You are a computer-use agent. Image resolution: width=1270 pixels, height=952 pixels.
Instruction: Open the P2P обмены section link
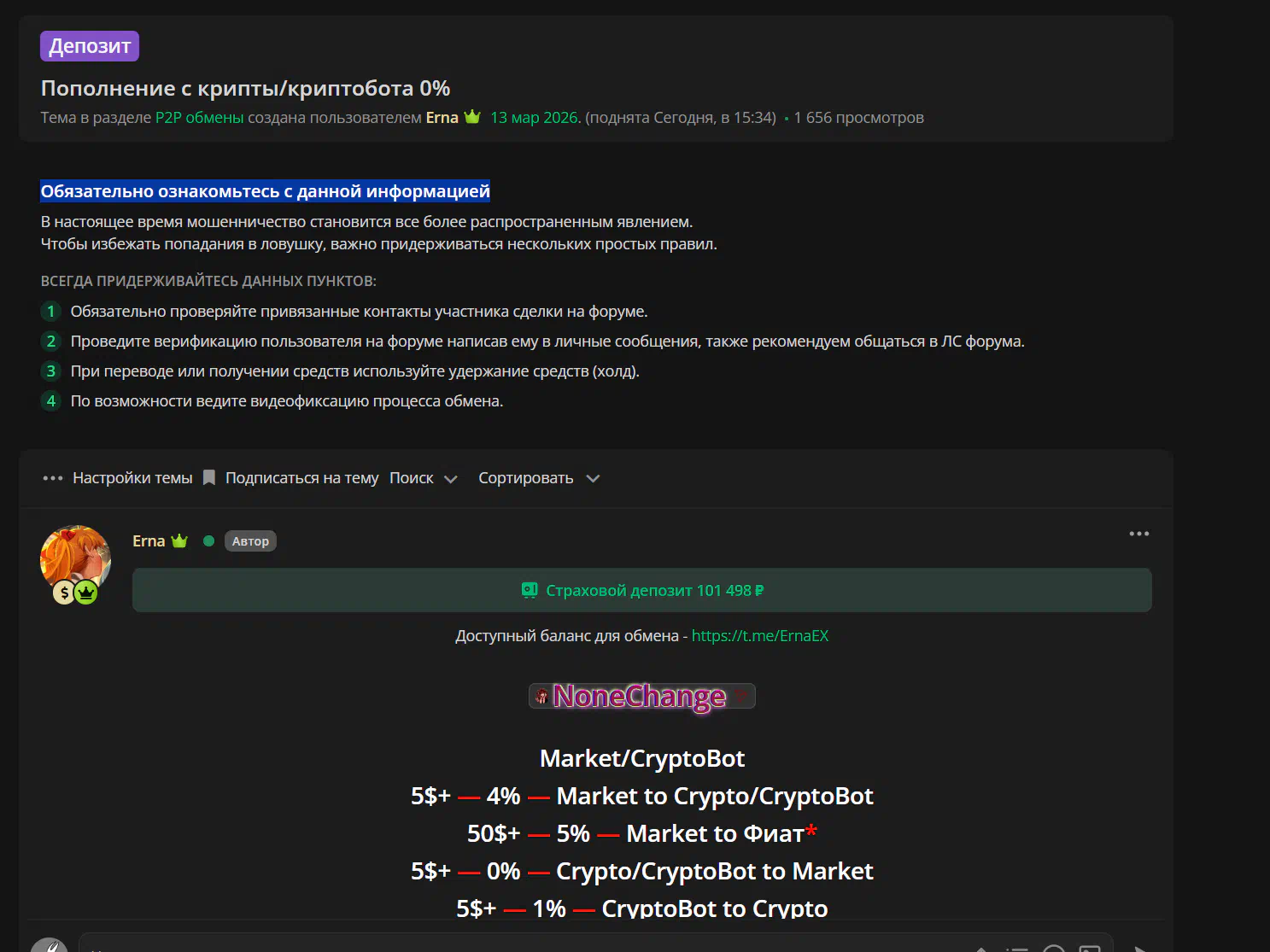point(199,118)
